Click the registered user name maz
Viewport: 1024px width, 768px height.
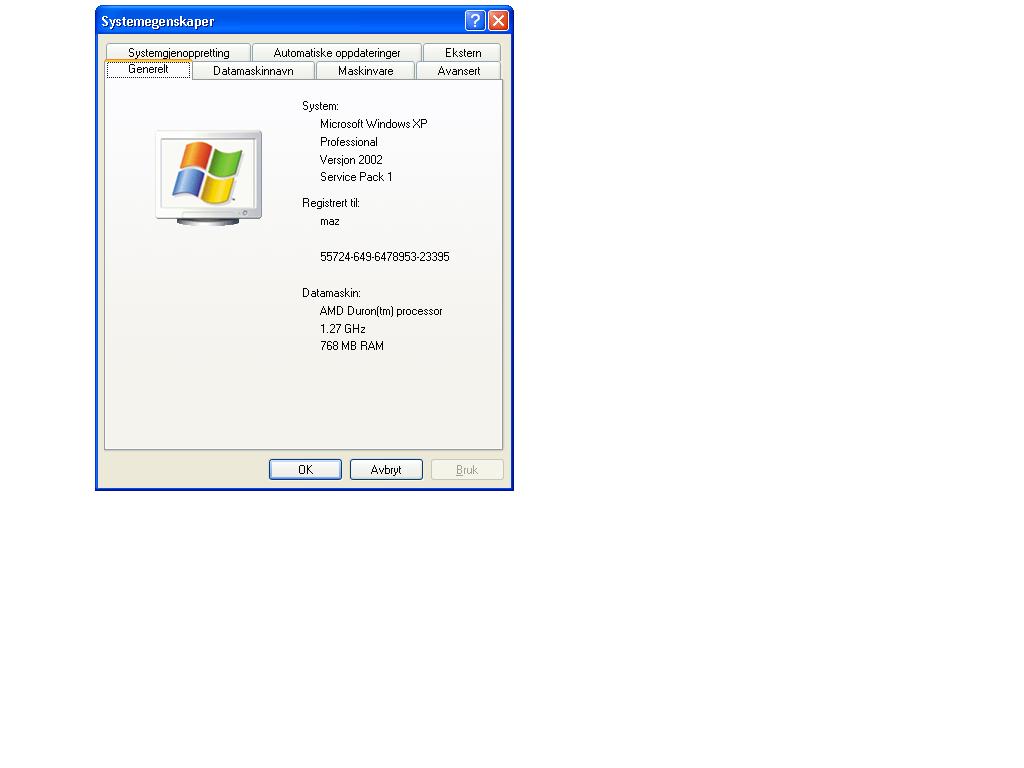point(329,221)
